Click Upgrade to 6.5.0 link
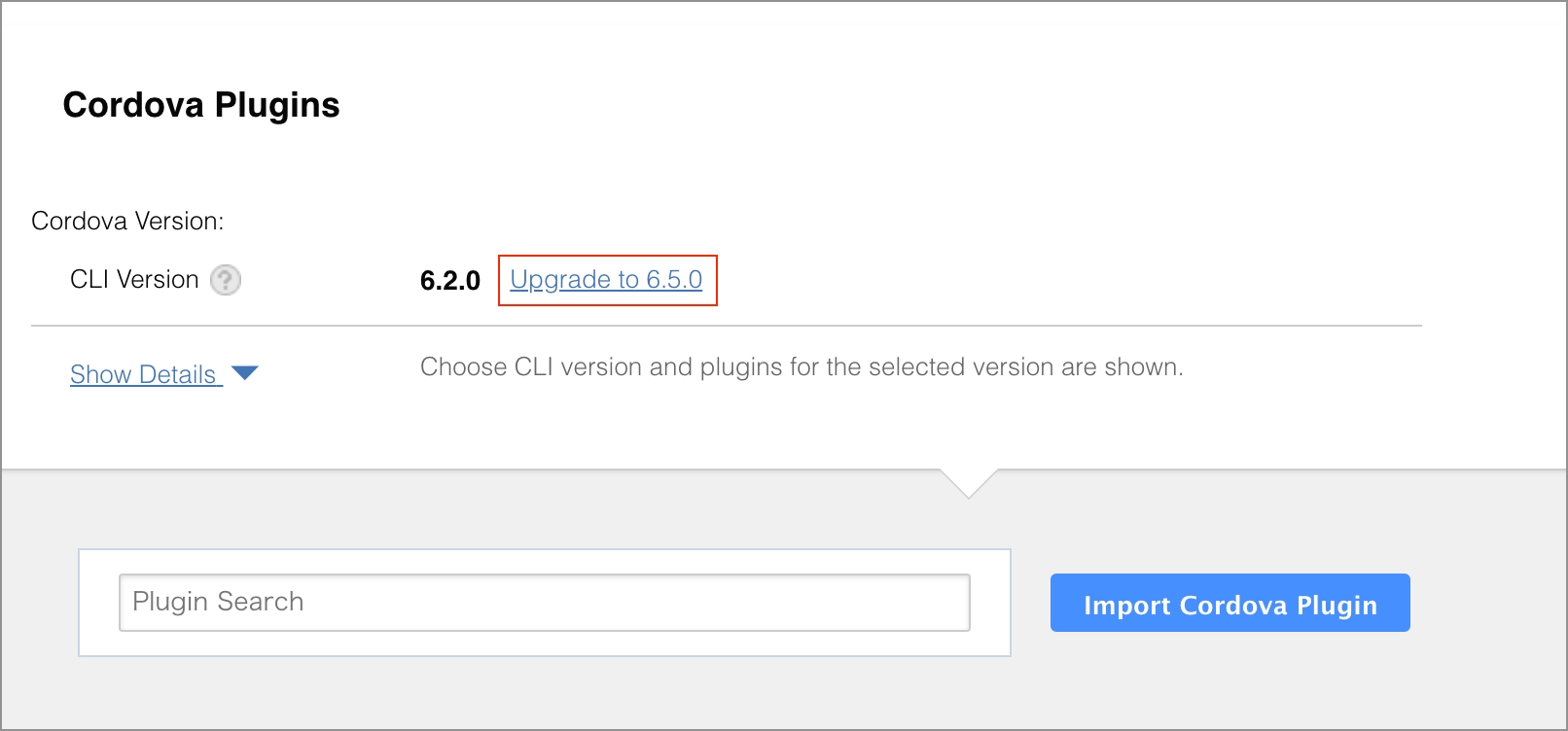The width and height of the screenshot is (1568, 731). coord(606,280)
